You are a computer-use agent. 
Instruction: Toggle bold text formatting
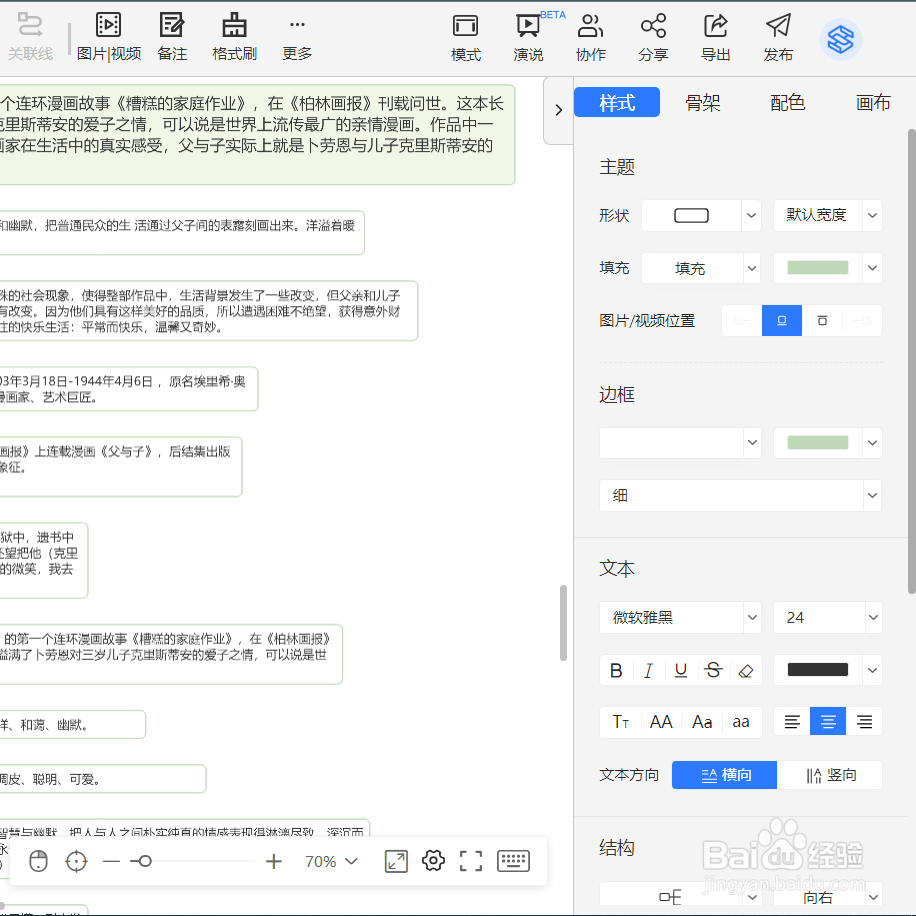[x=616, y=670]
